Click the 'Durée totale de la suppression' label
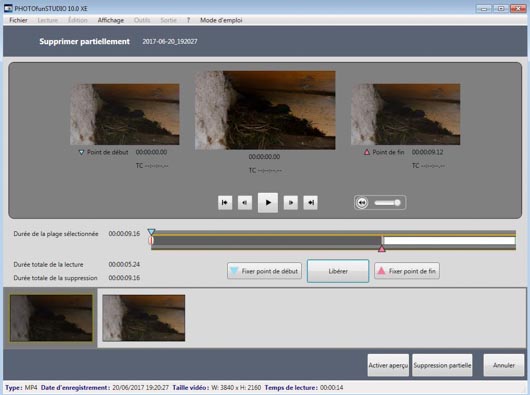 coord(55,278)
